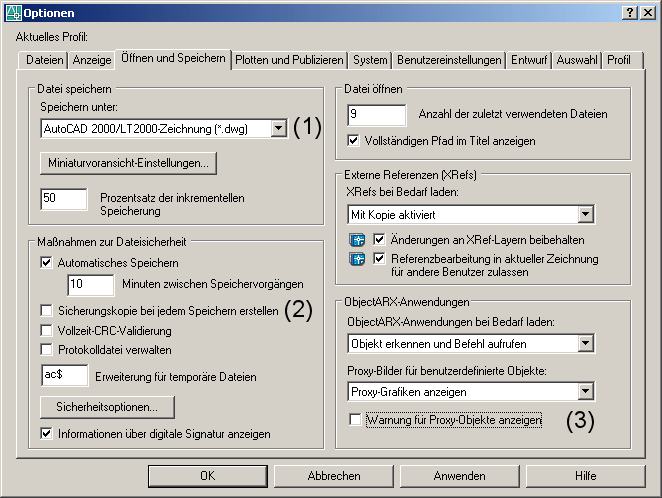Click the drawing icon beside Referenzbearbeitung checkbox
This screenshot has width=662, height=498.
pyautogui.click(x=357, y=258)
